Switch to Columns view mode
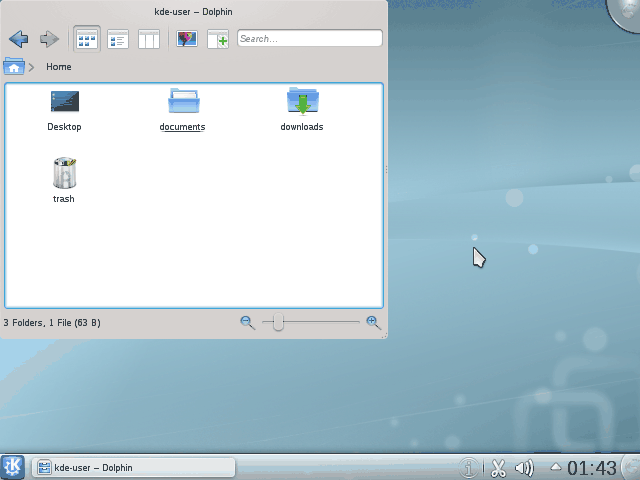 pyautogui.click(x=148, y=39)
